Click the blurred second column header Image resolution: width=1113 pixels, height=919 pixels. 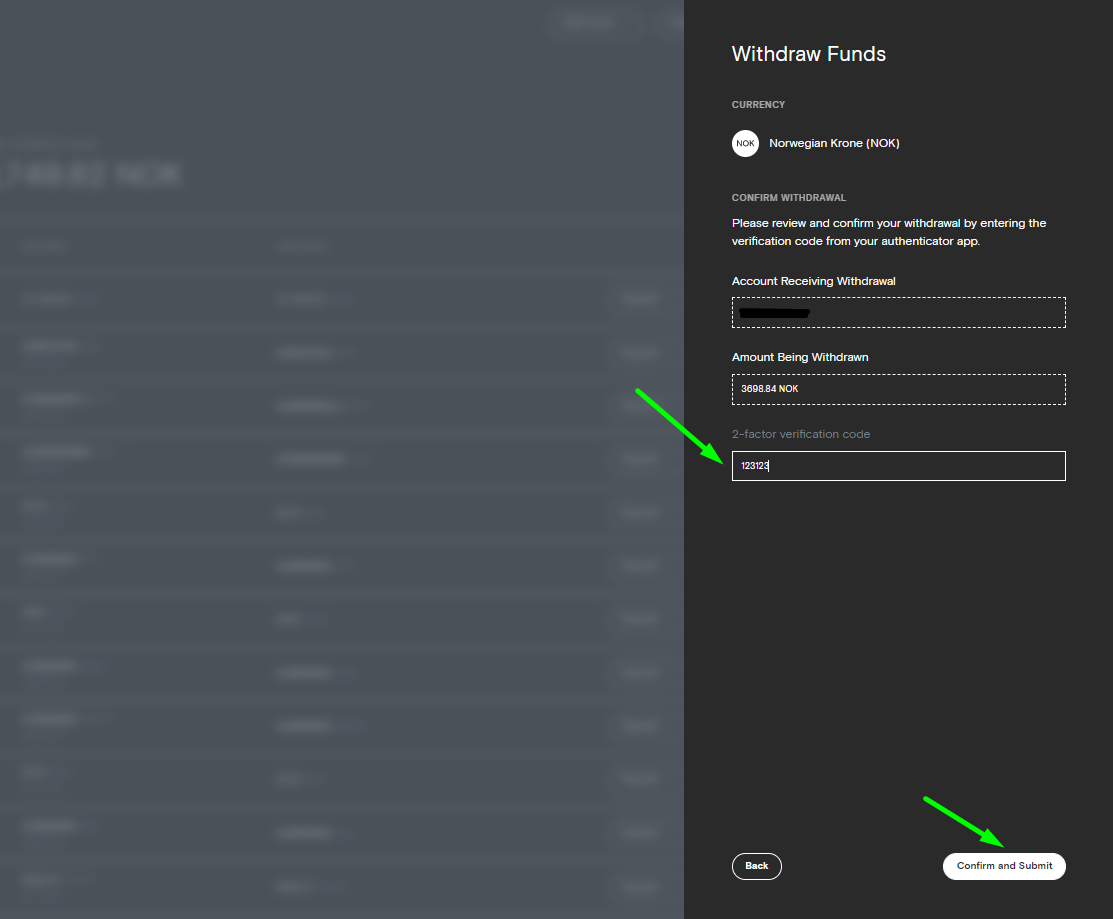click(x=301, y=246)
